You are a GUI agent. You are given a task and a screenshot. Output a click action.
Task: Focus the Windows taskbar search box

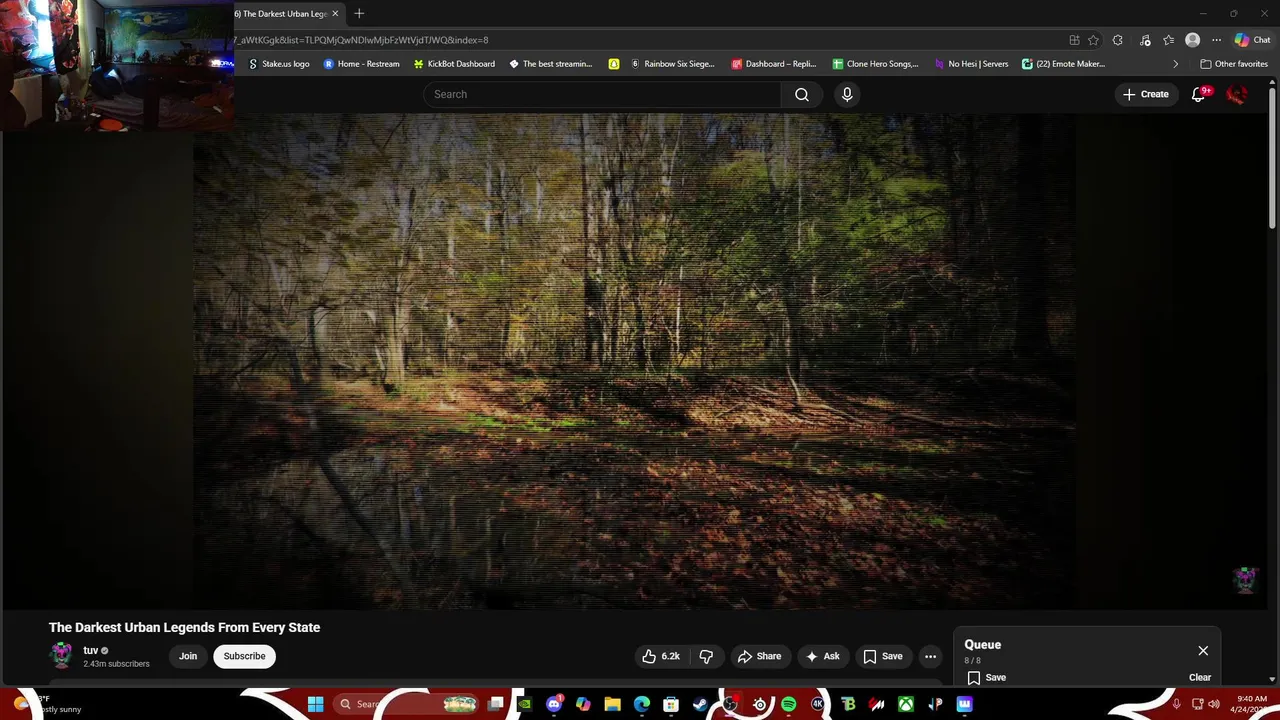click(405, 704)
